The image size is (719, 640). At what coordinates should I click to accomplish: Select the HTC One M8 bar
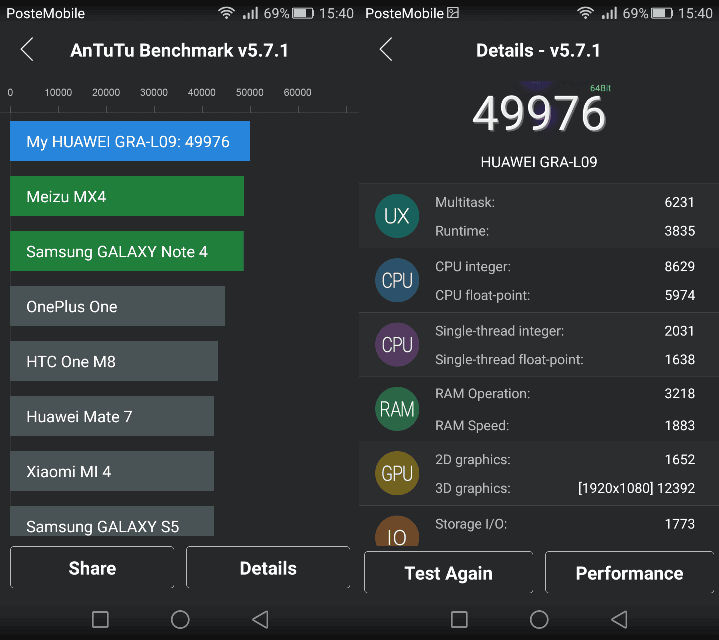[114, 361]
